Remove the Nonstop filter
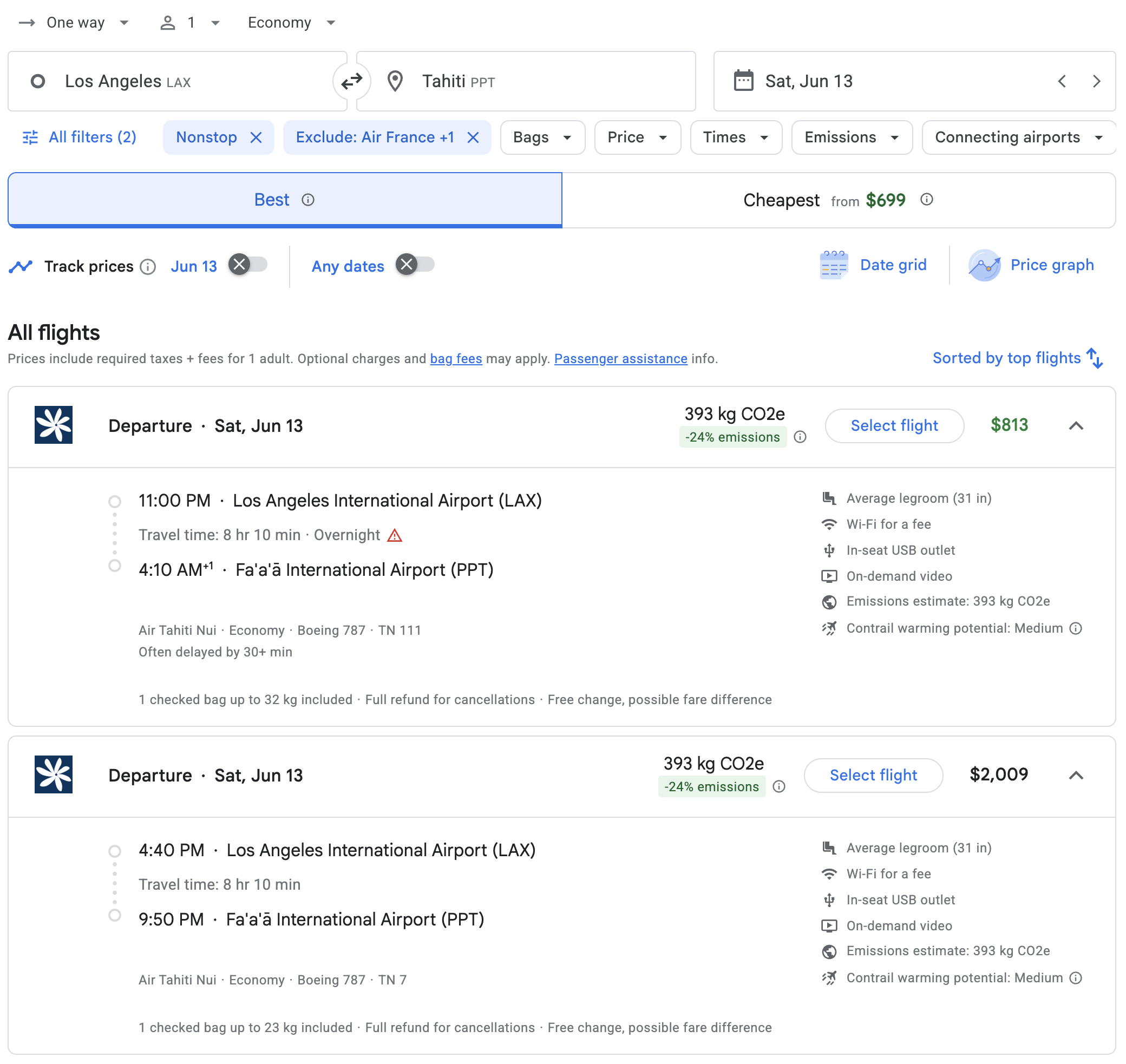Screen dimensions: 1126x1064 [256, 137]
